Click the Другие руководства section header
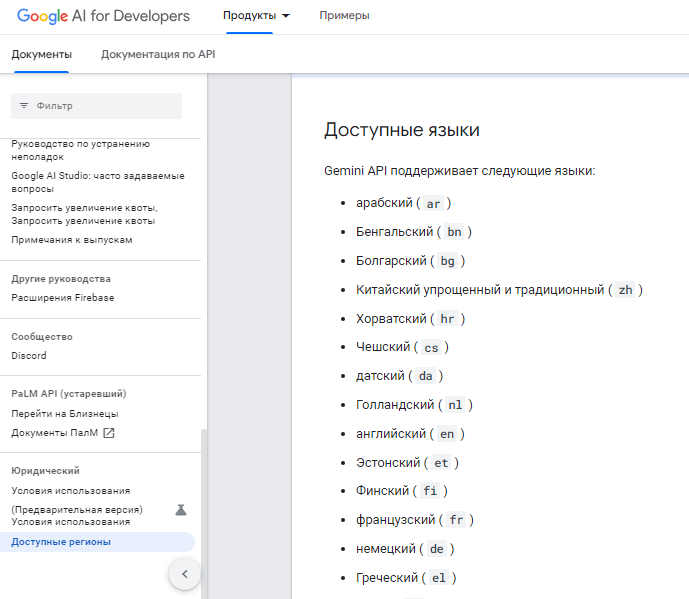This screenshot has width=689, height=599. coord(61,279)
